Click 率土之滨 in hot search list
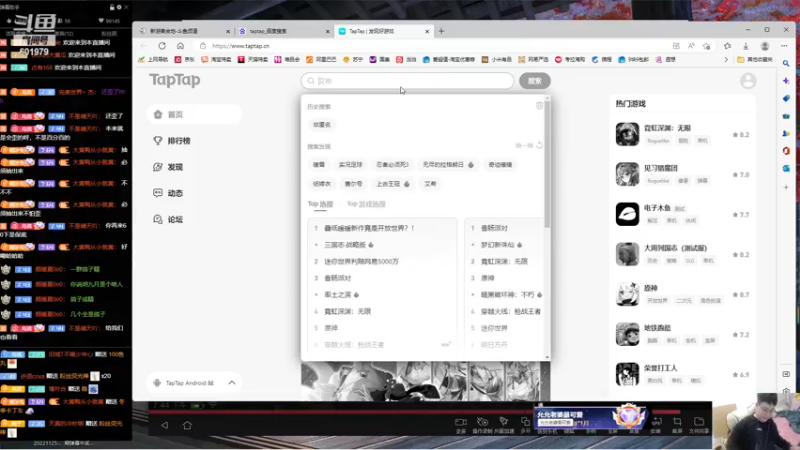This screenshot has width=800, height=450. point(338,294)
